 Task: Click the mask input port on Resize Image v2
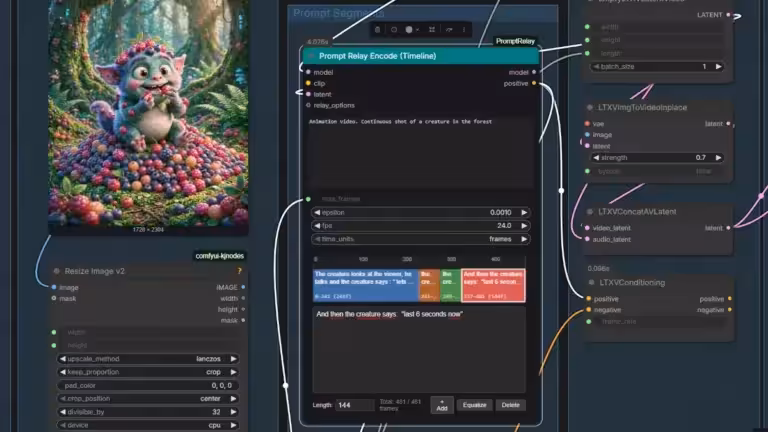pyautogui.click(x=54, y=298)
